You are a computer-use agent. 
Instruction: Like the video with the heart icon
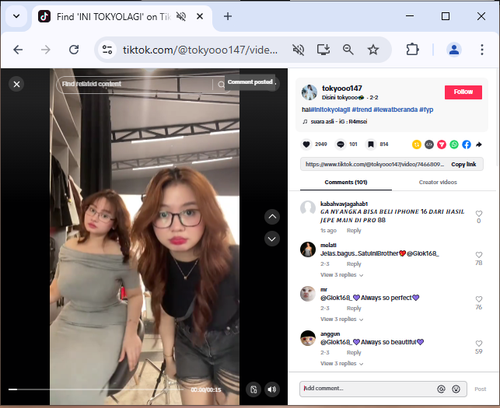306,144
